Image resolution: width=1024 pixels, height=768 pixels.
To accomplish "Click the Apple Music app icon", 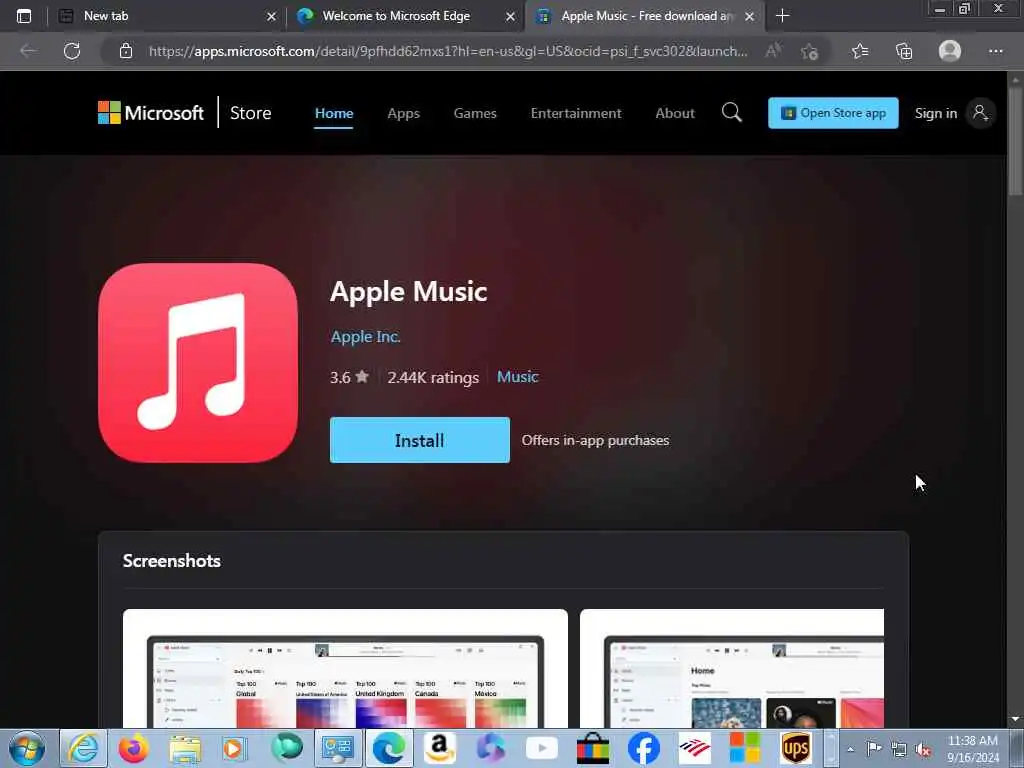I will (198, 363).
